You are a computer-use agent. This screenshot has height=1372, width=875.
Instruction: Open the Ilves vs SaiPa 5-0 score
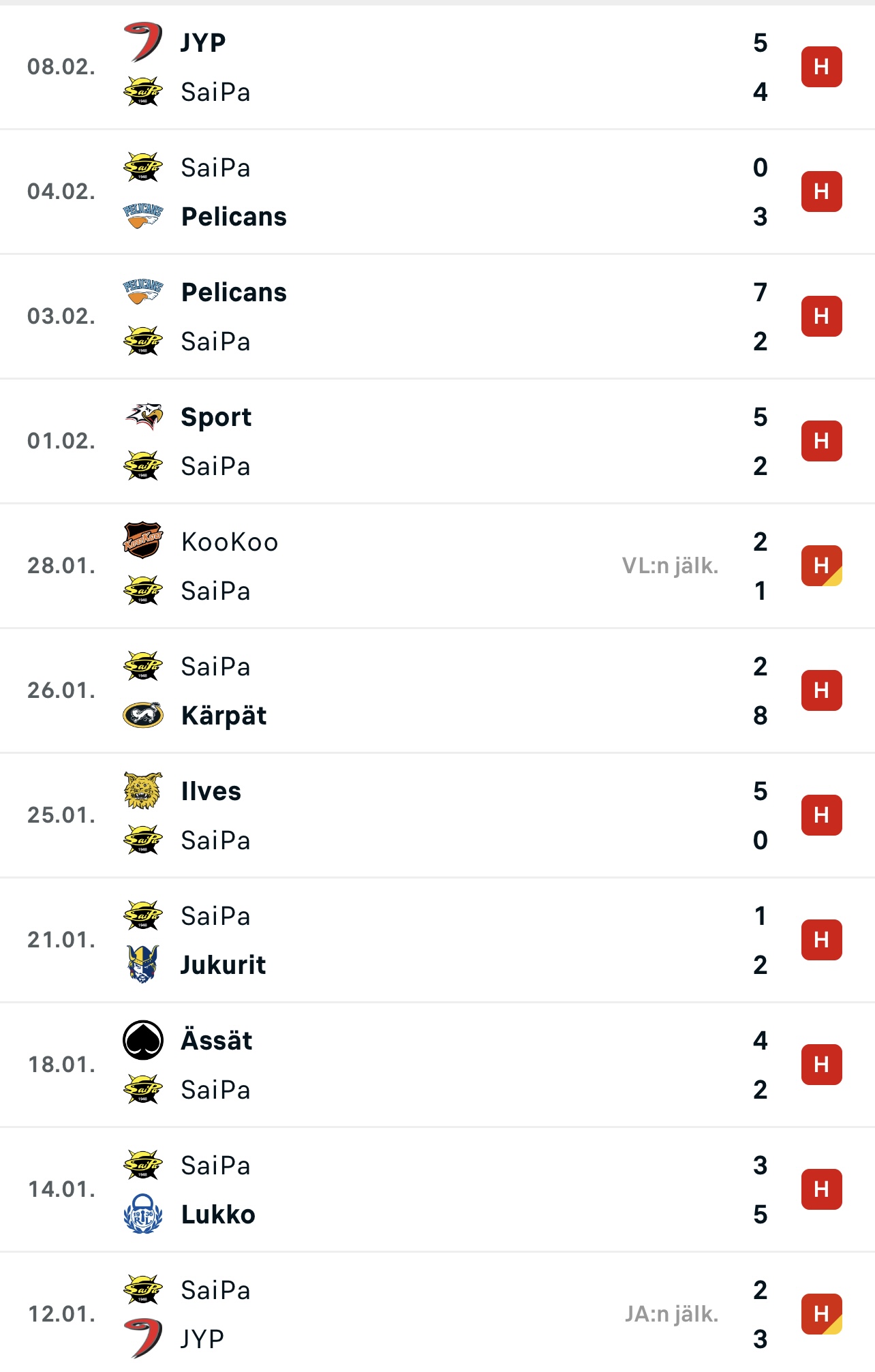pos(761,815)
